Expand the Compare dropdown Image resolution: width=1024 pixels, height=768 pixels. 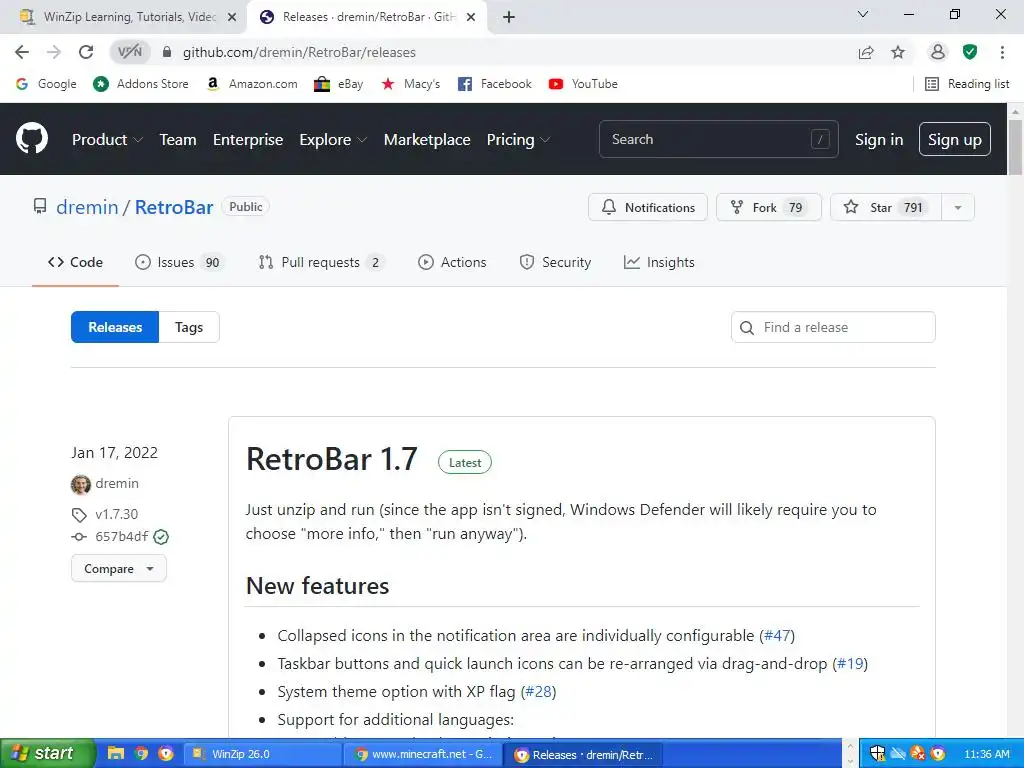pyautogui.click(x=119, y=568)
